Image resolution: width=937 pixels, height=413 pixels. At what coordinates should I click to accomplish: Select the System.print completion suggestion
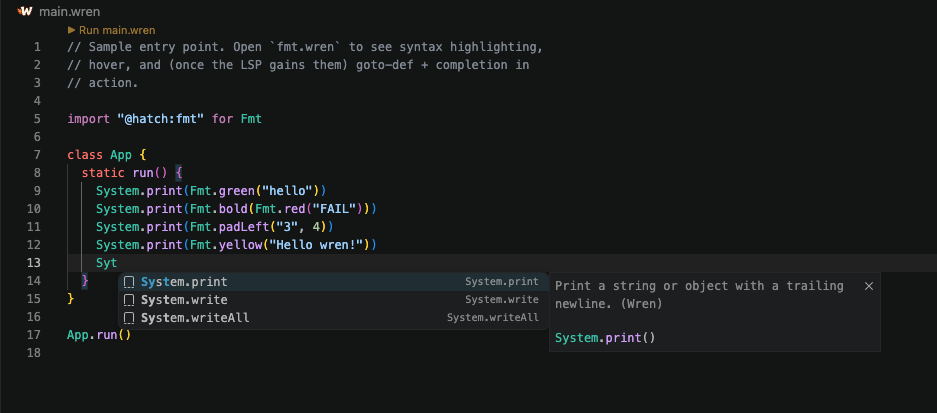pos(333,282)
